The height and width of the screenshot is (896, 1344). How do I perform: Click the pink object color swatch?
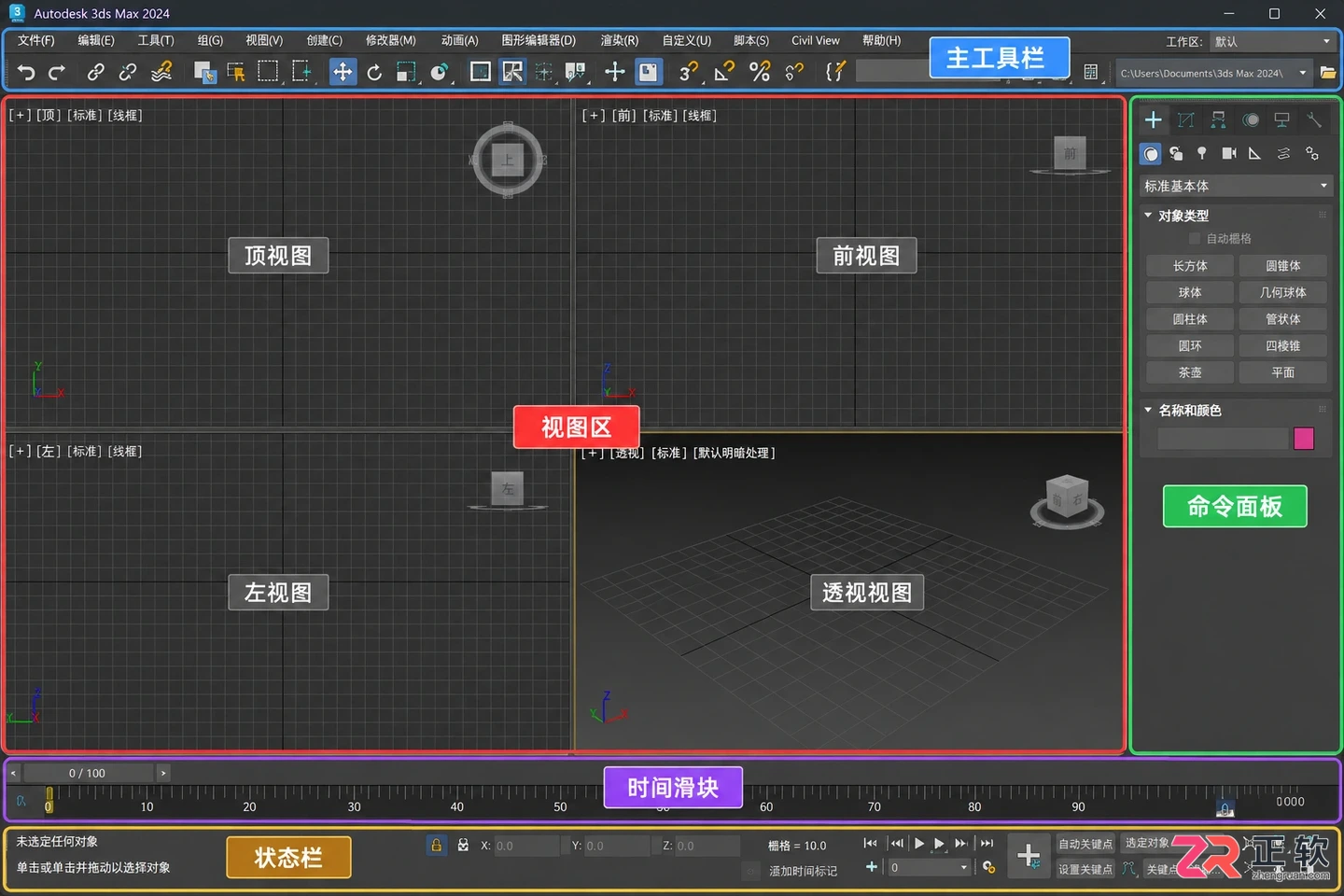[x=1304, y=439]
